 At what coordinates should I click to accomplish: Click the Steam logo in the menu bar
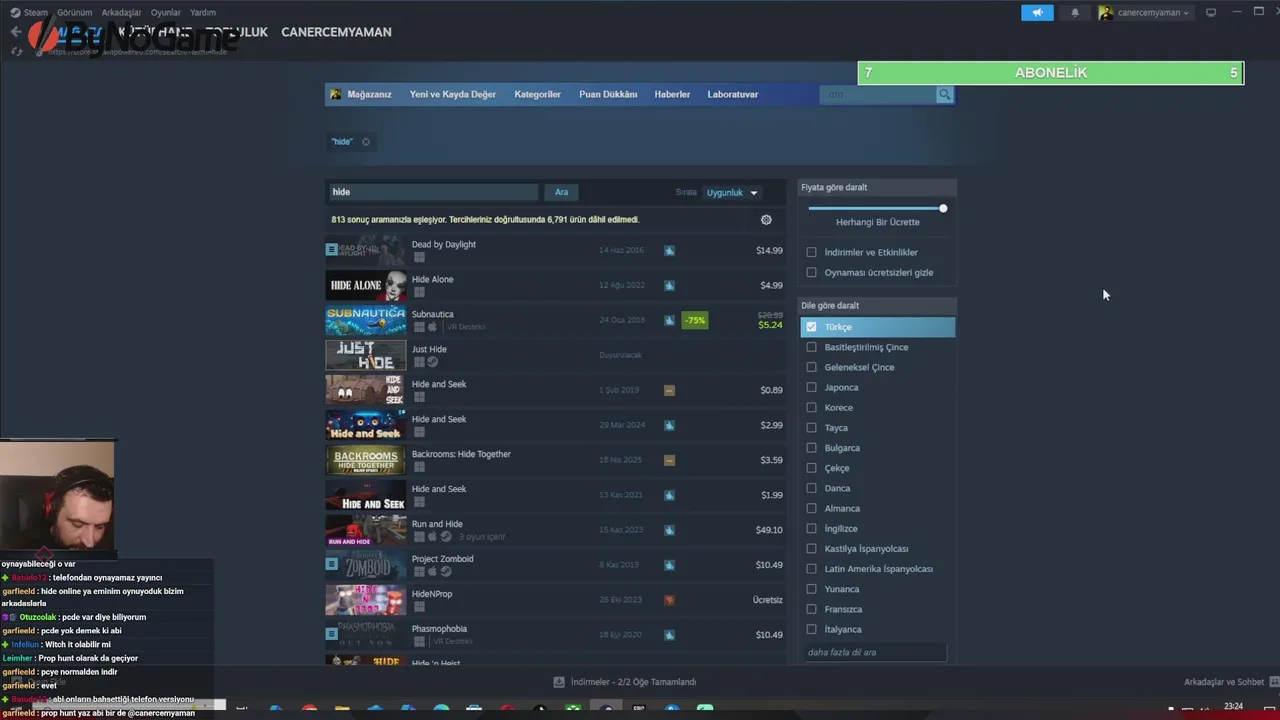(15, 13)
